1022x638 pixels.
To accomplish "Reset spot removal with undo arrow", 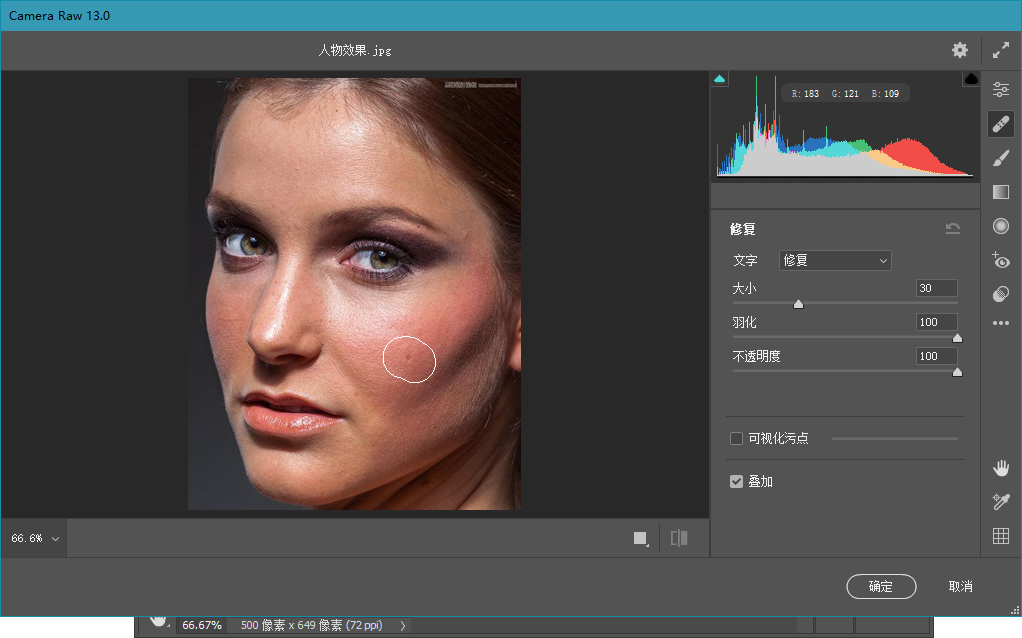I will (952, 228).
